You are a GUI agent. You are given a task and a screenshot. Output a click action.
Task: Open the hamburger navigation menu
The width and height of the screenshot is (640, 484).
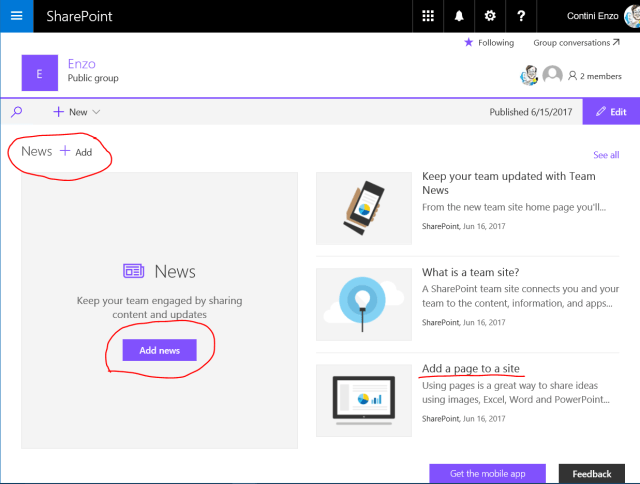pyautogui.click(x=16, y=16)
